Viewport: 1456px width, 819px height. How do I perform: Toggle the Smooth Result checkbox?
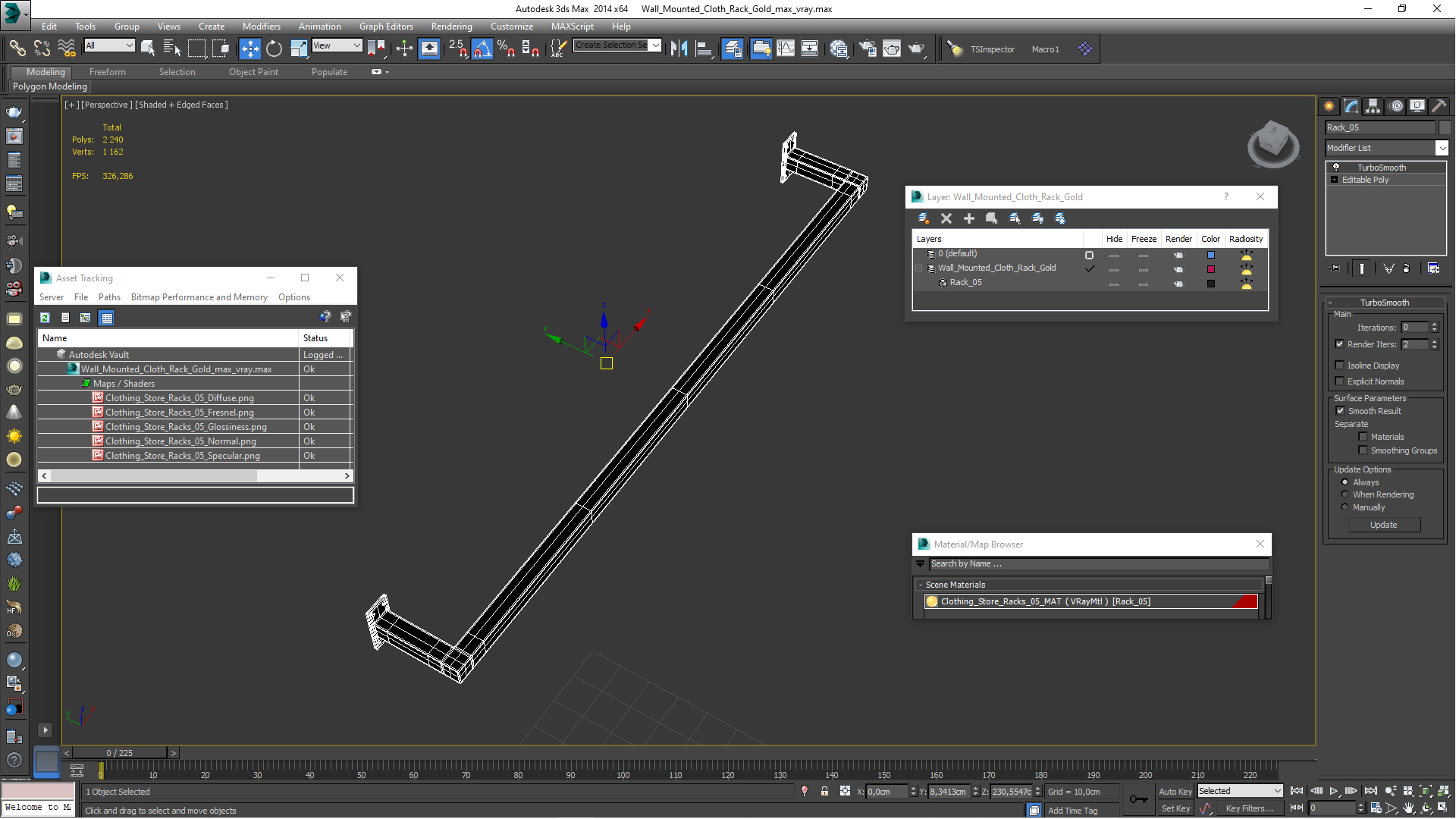click(x=1340, y=411)
